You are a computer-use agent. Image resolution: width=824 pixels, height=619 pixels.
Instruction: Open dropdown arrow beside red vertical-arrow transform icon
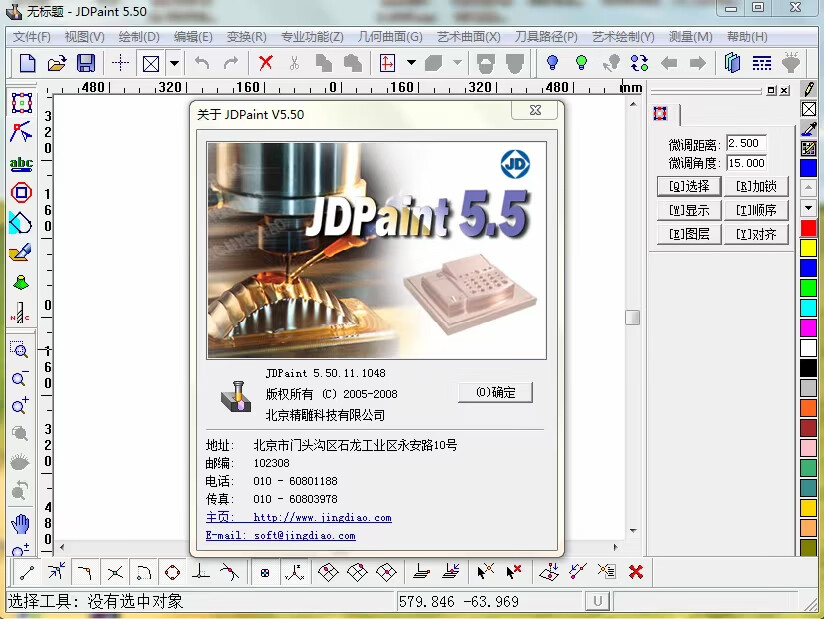[x=411, y=64]
